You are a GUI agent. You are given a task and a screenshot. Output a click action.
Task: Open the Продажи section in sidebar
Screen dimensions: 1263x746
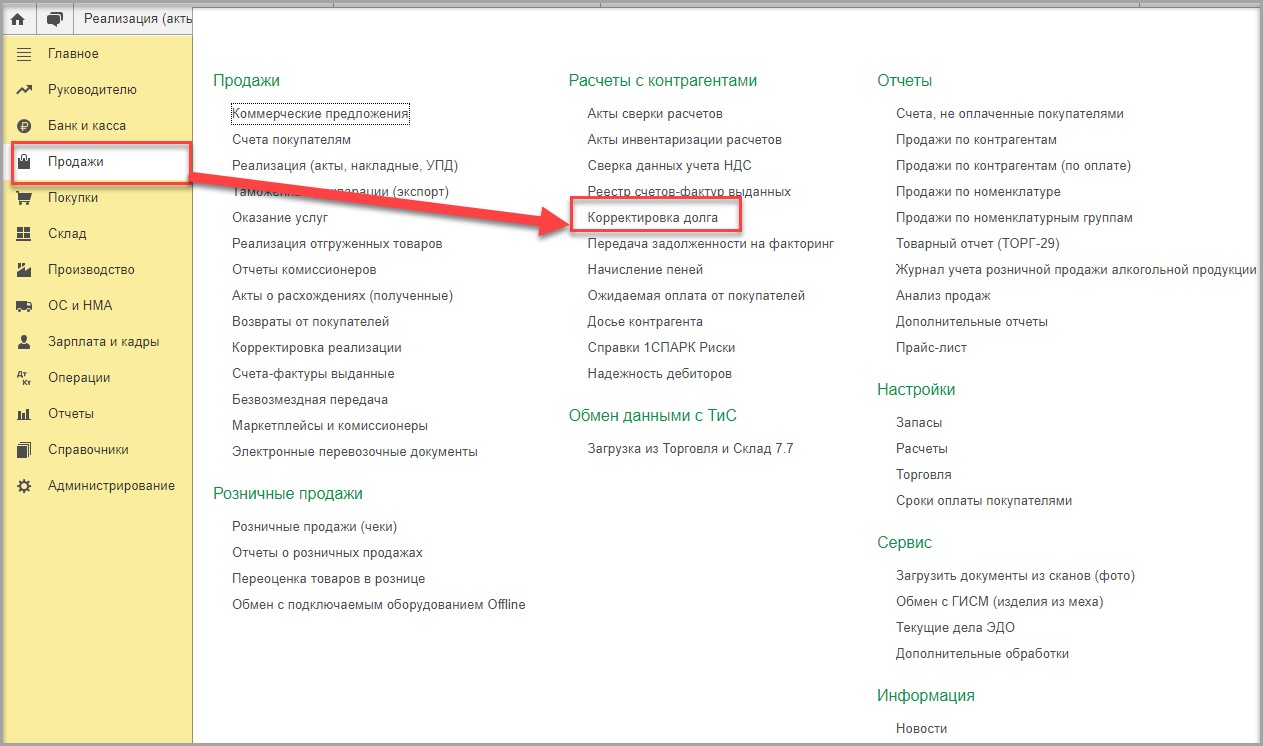[x=76, y=162]
